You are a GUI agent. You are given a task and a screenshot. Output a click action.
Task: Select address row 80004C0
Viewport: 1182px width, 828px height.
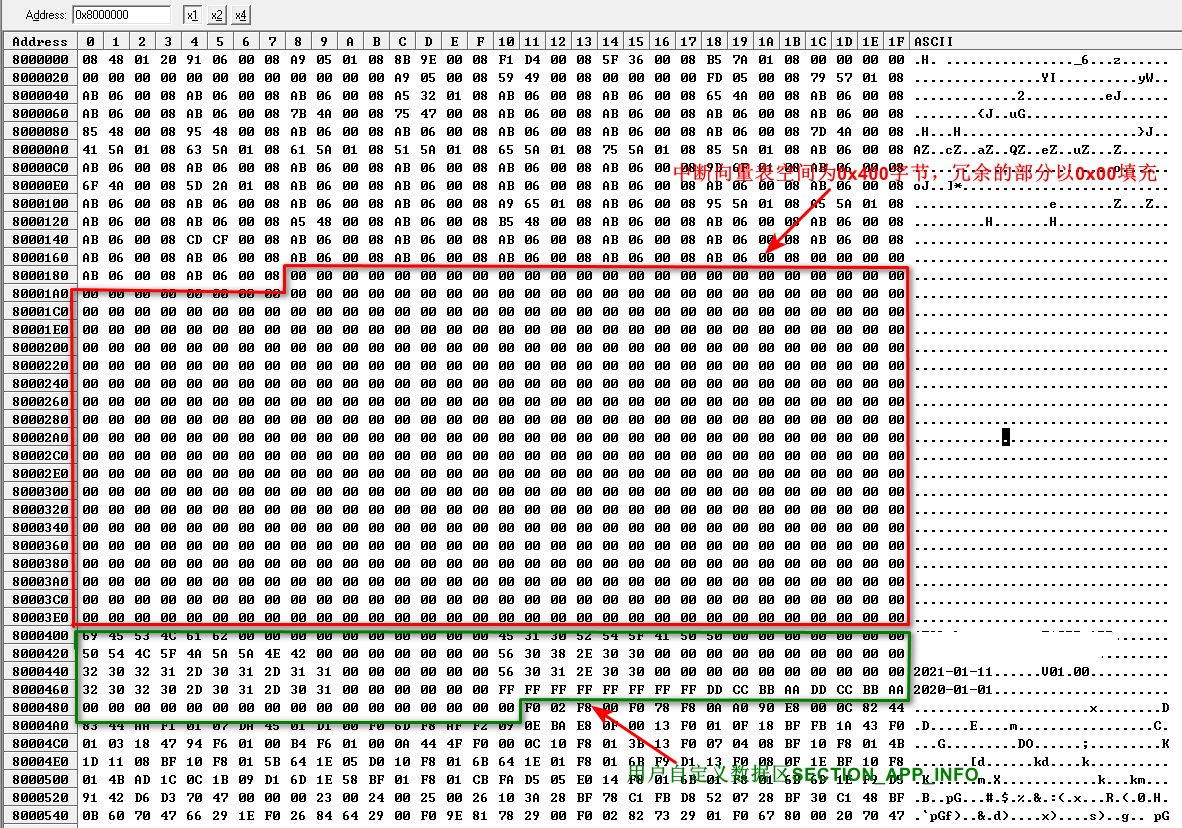click(40, 744)
